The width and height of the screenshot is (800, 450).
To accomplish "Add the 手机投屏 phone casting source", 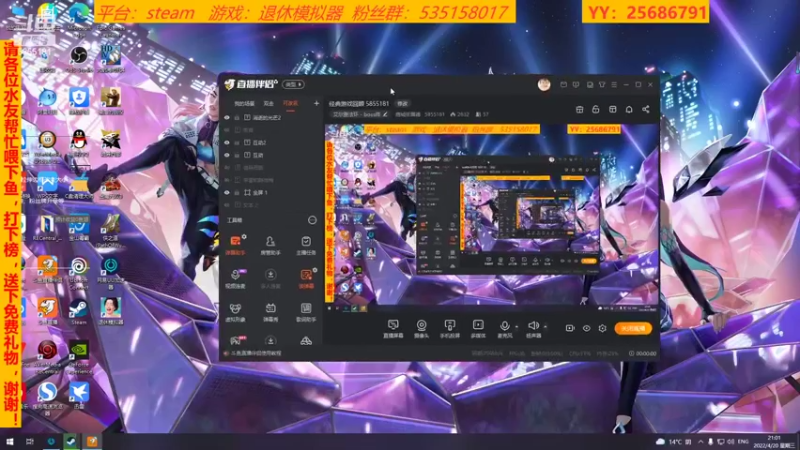I will click(x=449, y=329).
